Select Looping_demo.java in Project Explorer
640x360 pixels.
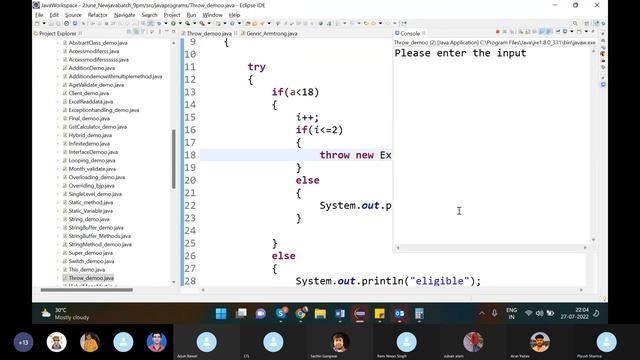click(92, 160)
